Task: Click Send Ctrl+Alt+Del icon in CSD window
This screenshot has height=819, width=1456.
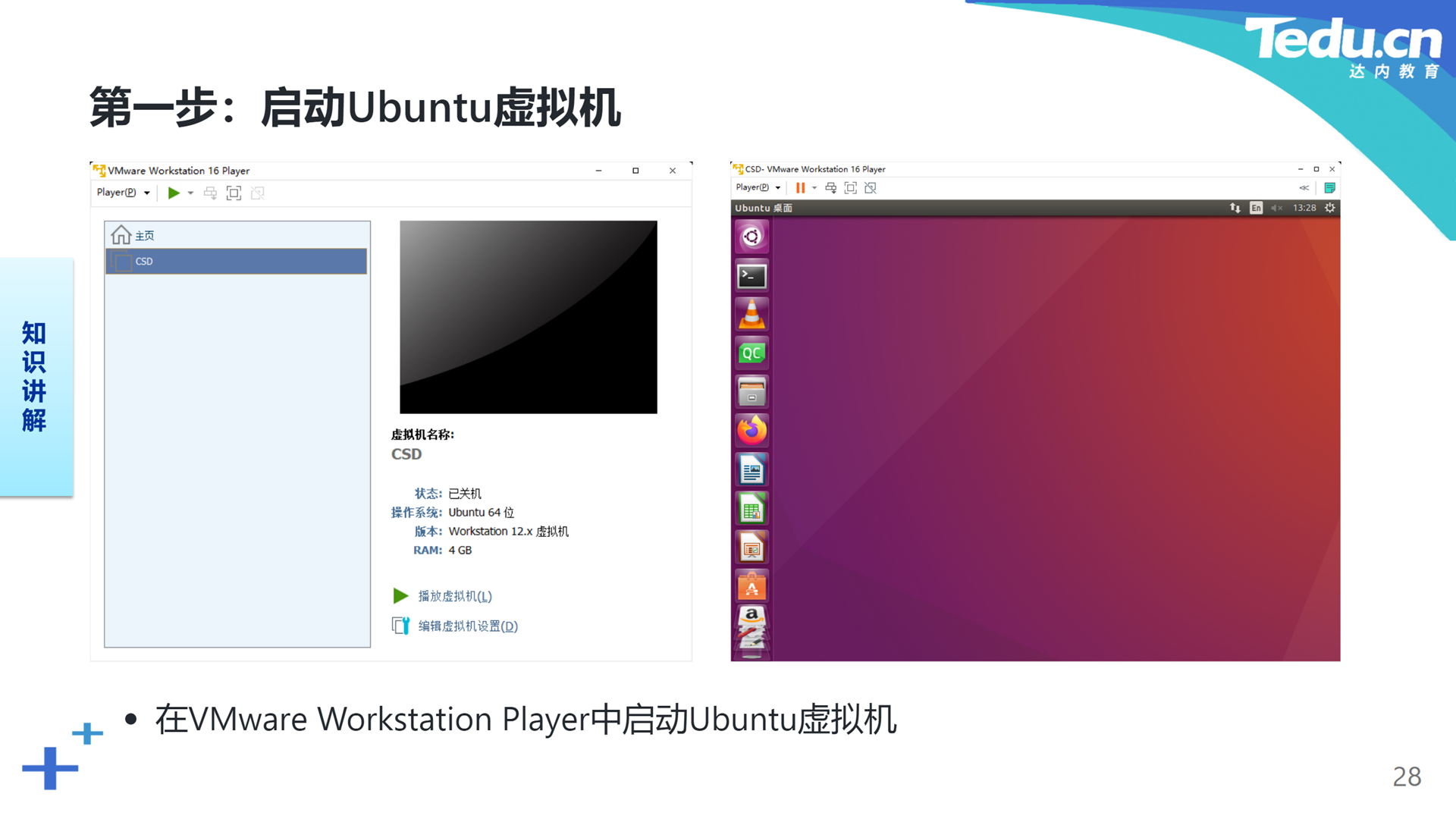Action: pos(831,187)
